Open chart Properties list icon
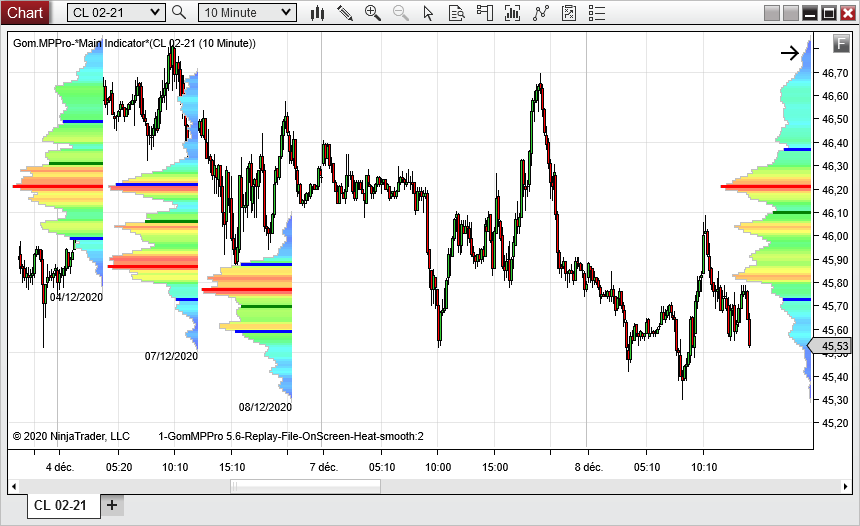Screen dimensions: 860x526 pos(597,13)
